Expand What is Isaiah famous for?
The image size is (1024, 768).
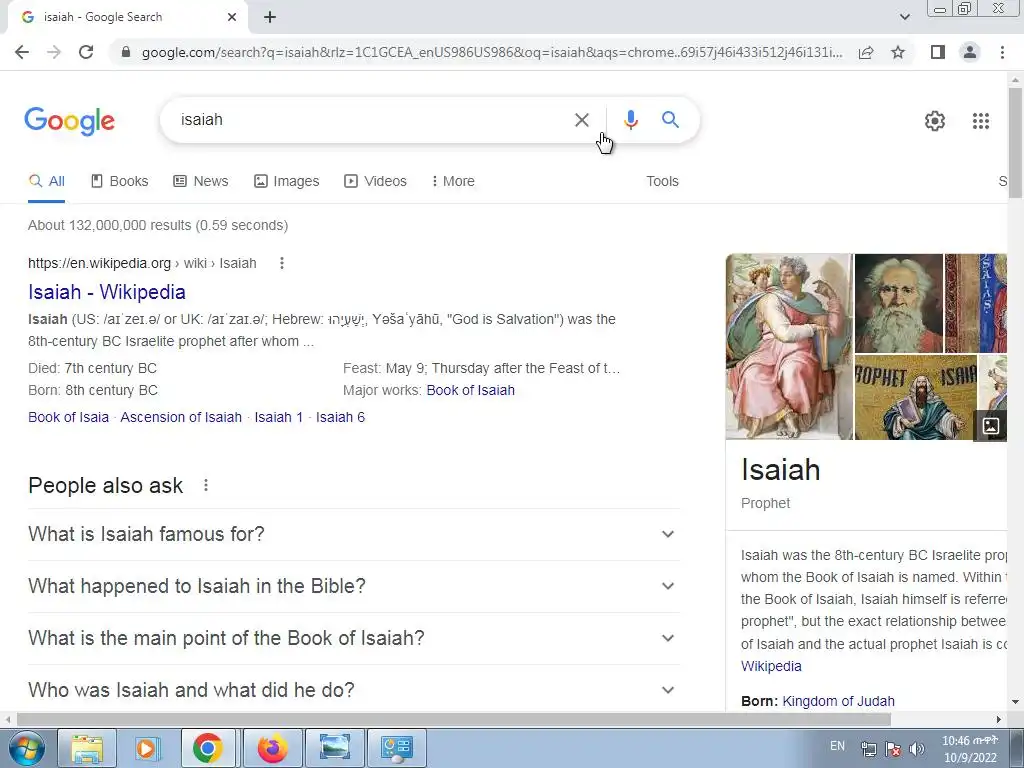tap(354, 534)
